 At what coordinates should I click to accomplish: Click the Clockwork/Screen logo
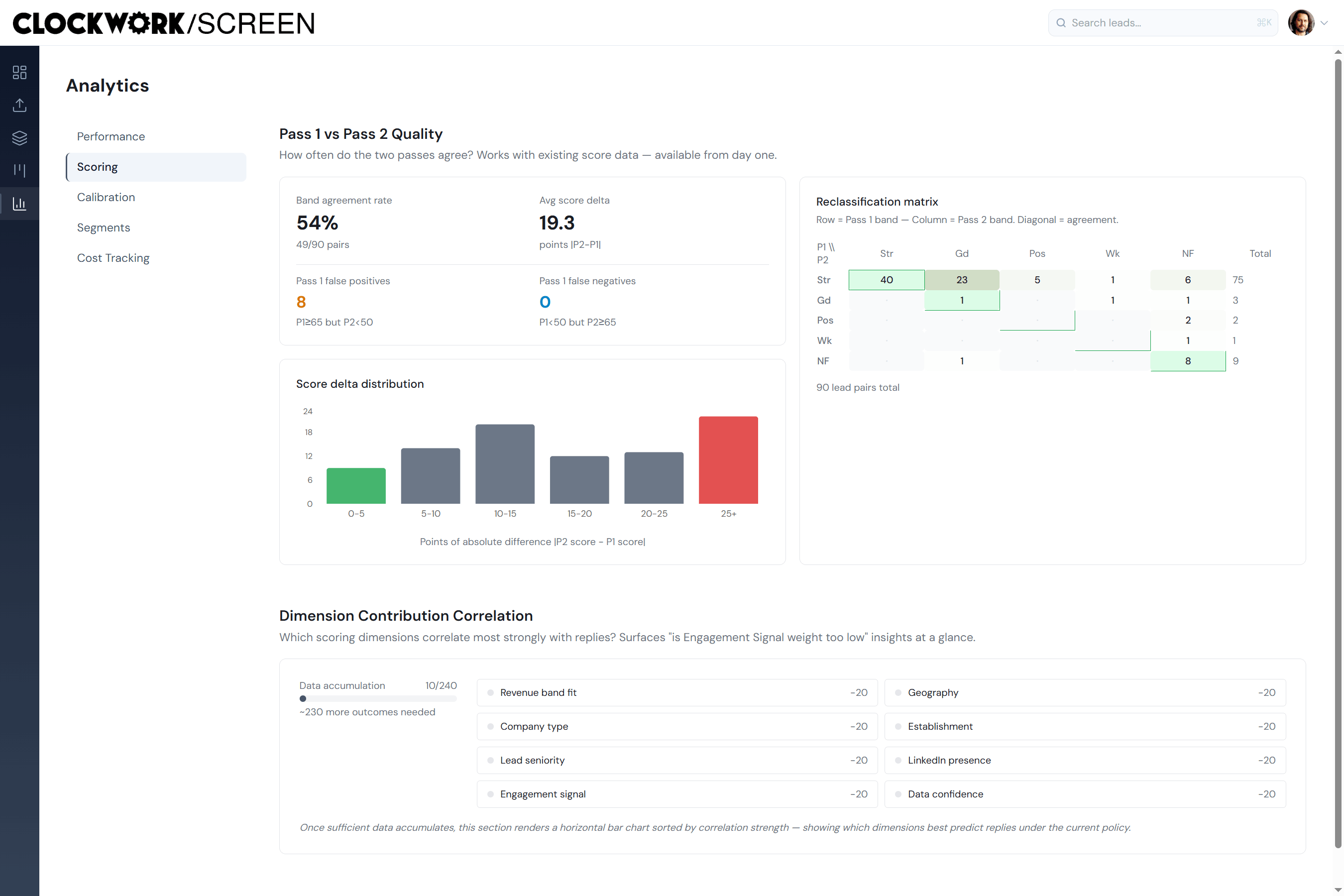coord(164,23)
